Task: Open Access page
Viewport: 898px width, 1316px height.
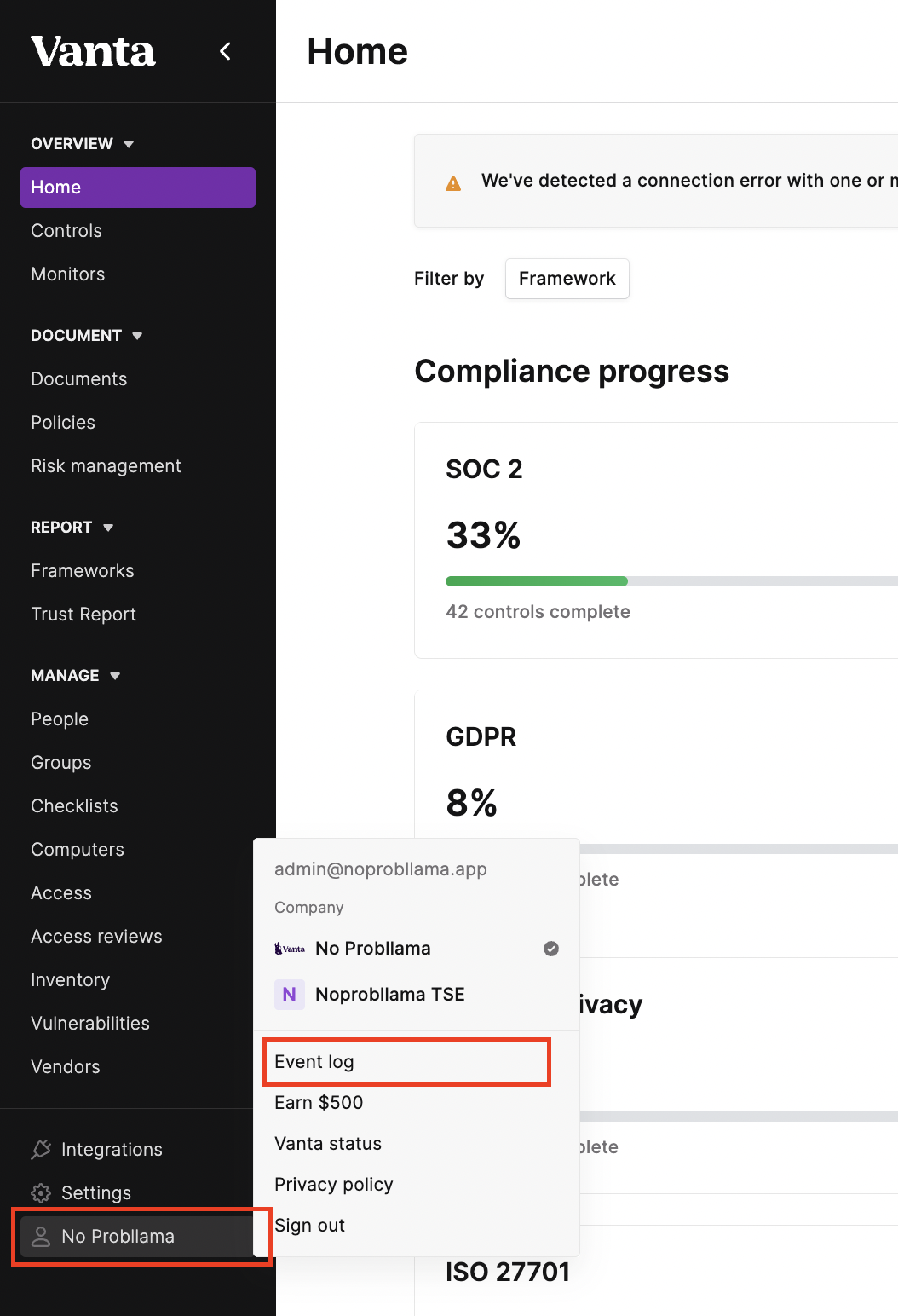Action: (61, 893)
